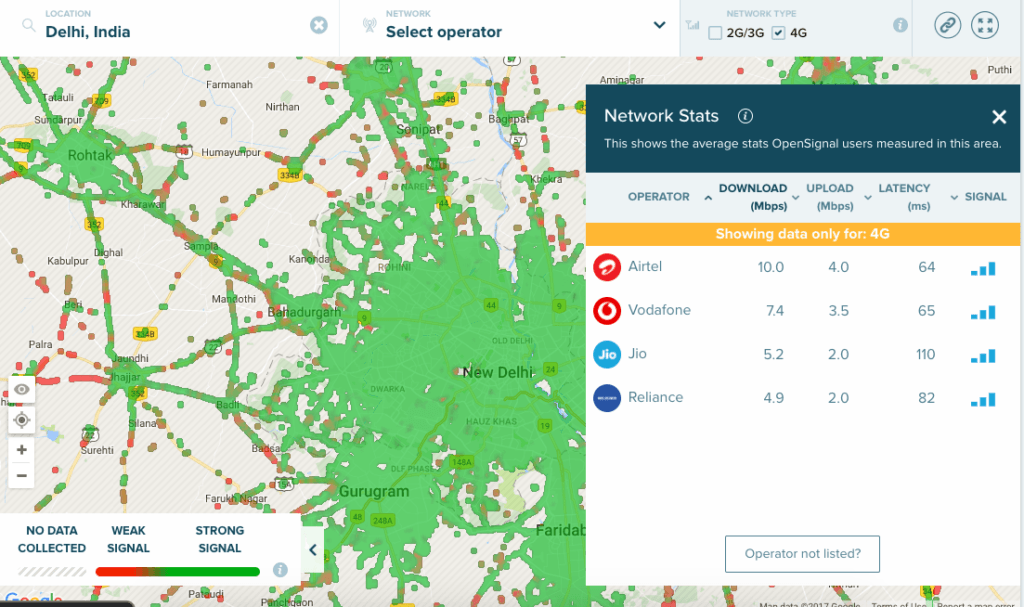1024x607 pixels.
Task: Sort table by Upload Mbps column
Action: (x=829, y=197)
